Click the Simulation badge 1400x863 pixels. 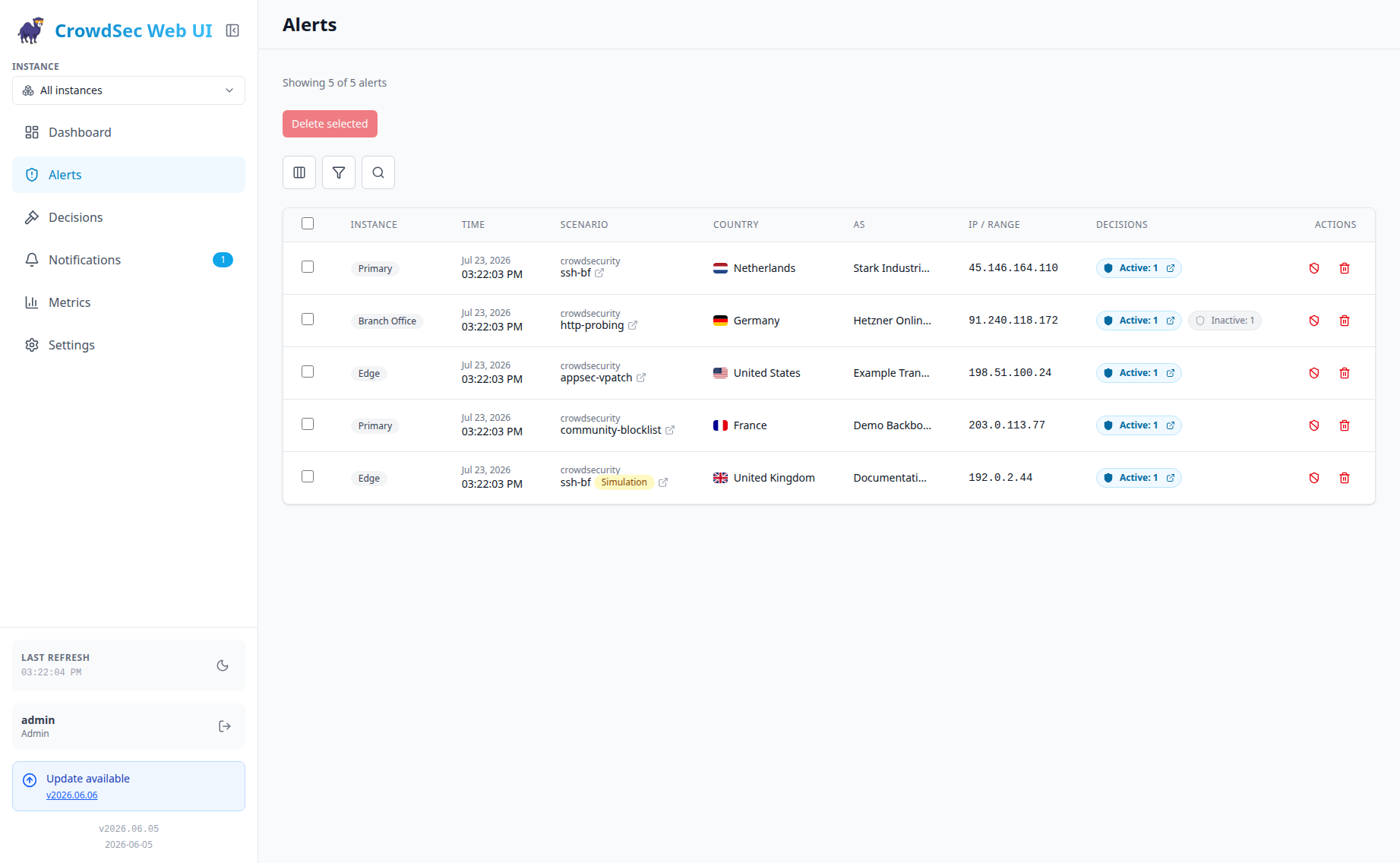tap(624, 482)
